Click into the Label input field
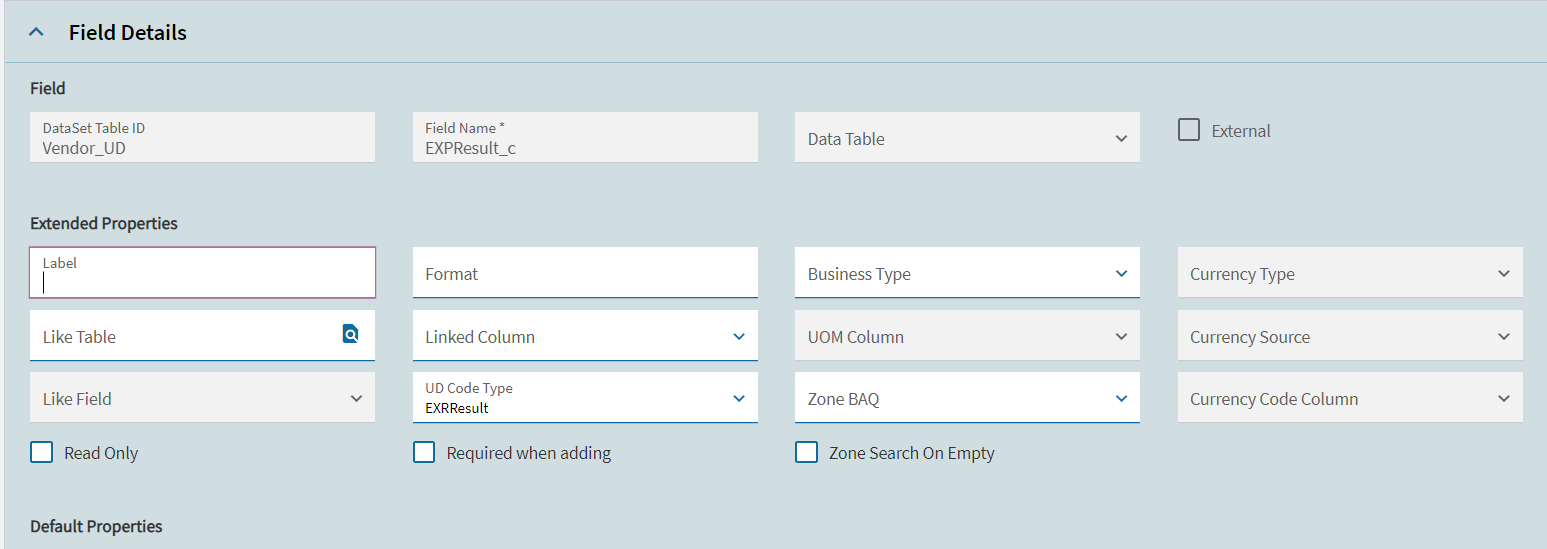Viewport: 1547px width, 549px height. tap(202, 273)
